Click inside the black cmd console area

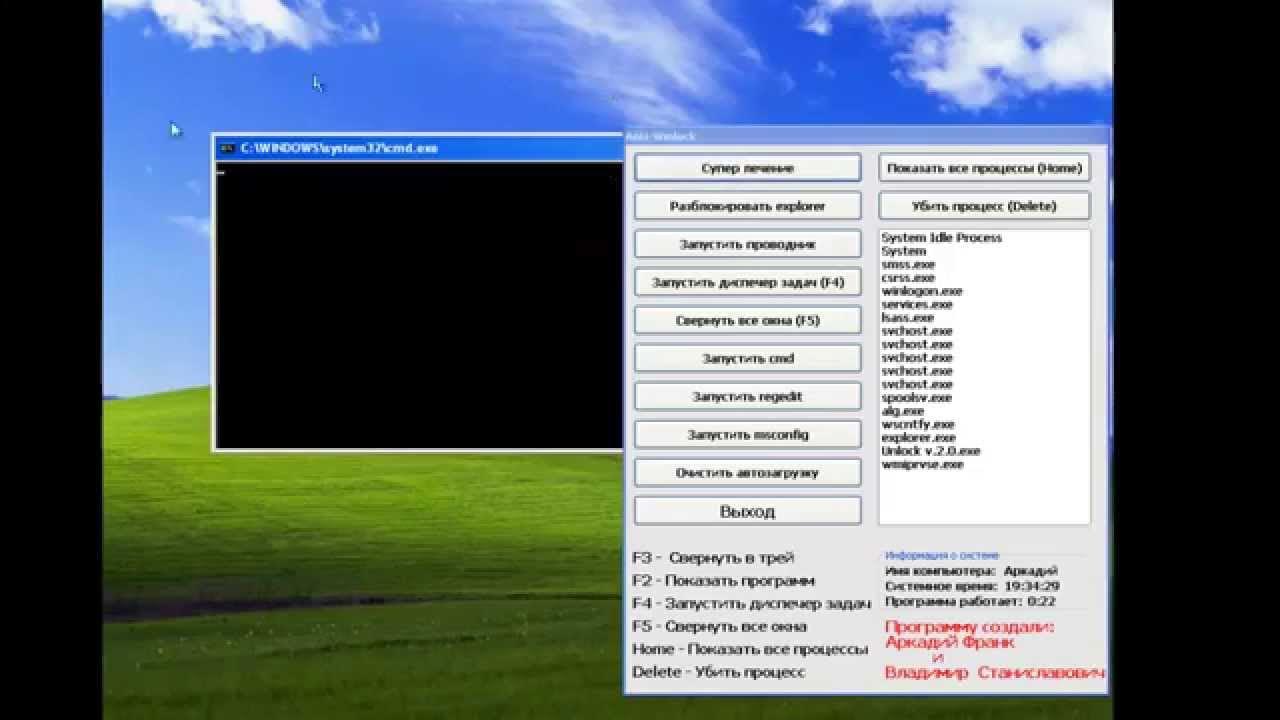(x=420, y=304)
